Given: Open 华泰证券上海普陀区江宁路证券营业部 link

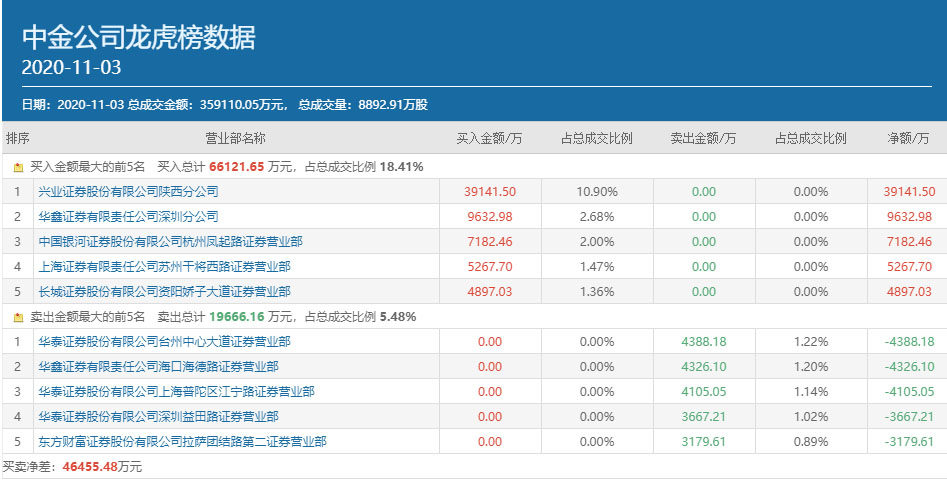Looking at the screenshot, I should click(x=176, y=391).
